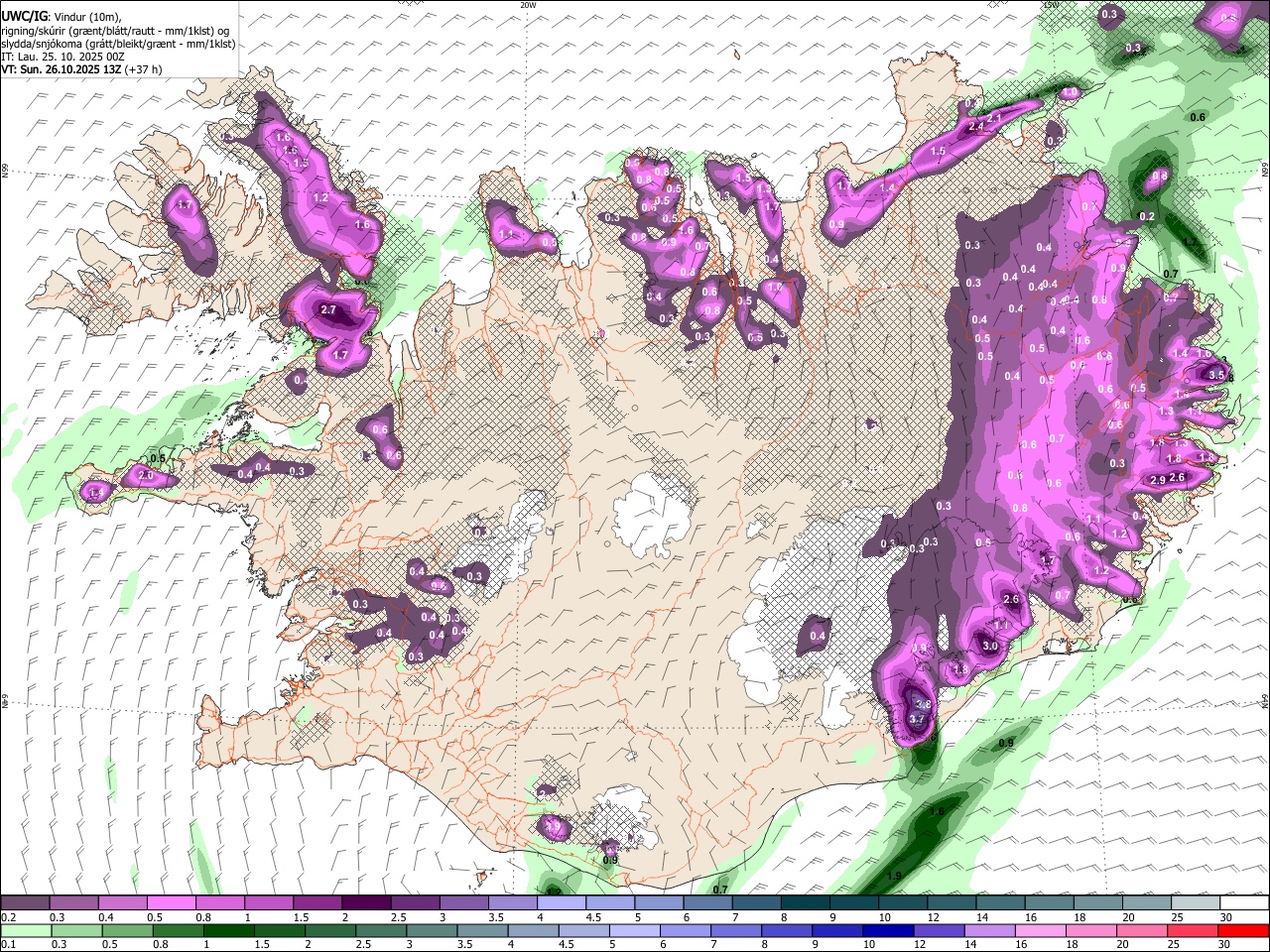1270x952 pixels.
Task: Click the '0.2' label under the upper legend
Action: tap(9, 917)
